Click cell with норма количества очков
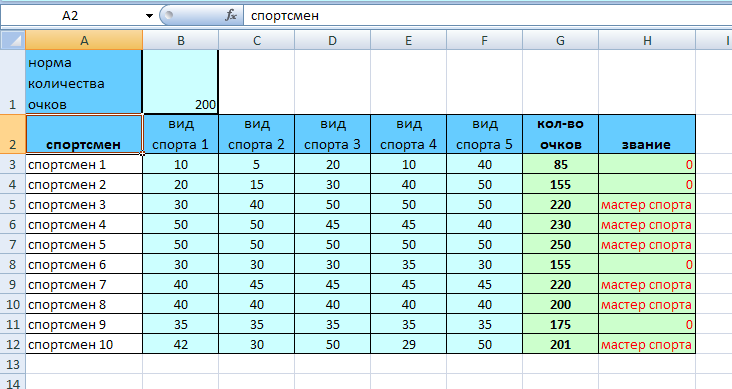Screen dimensions: 732x389 click(84, 82)
